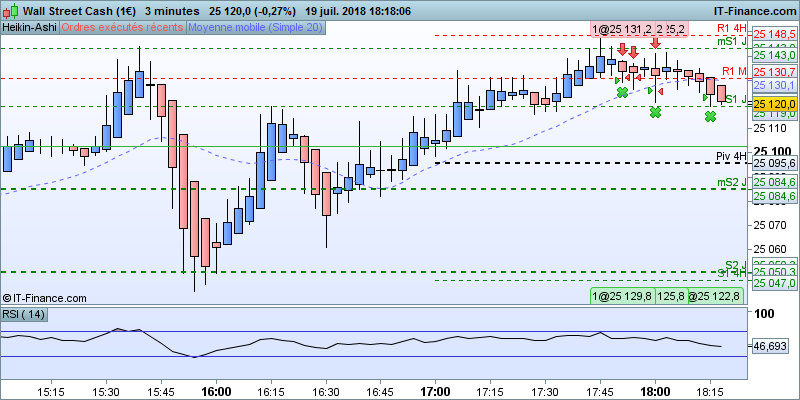Click the RSI scale label 100

tap(764, 315)
